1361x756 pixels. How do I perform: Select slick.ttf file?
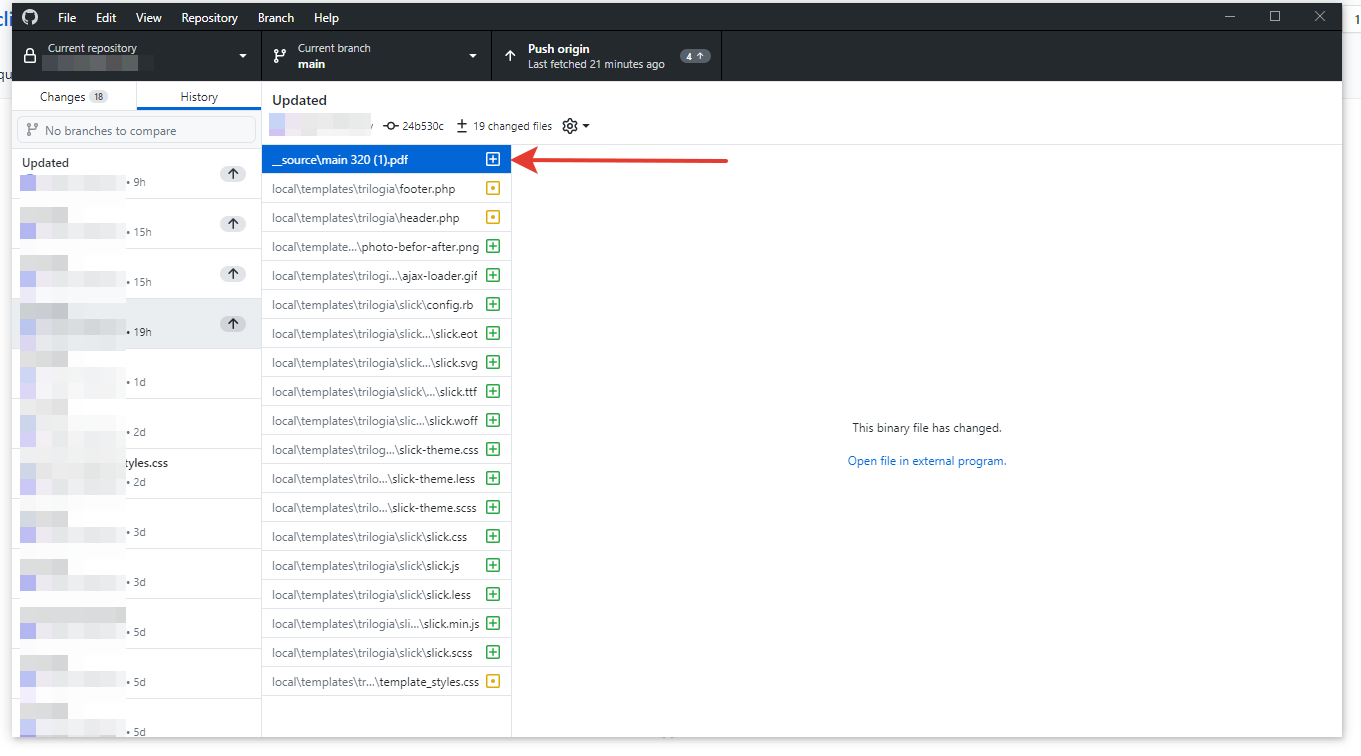(x=387, y=391)
